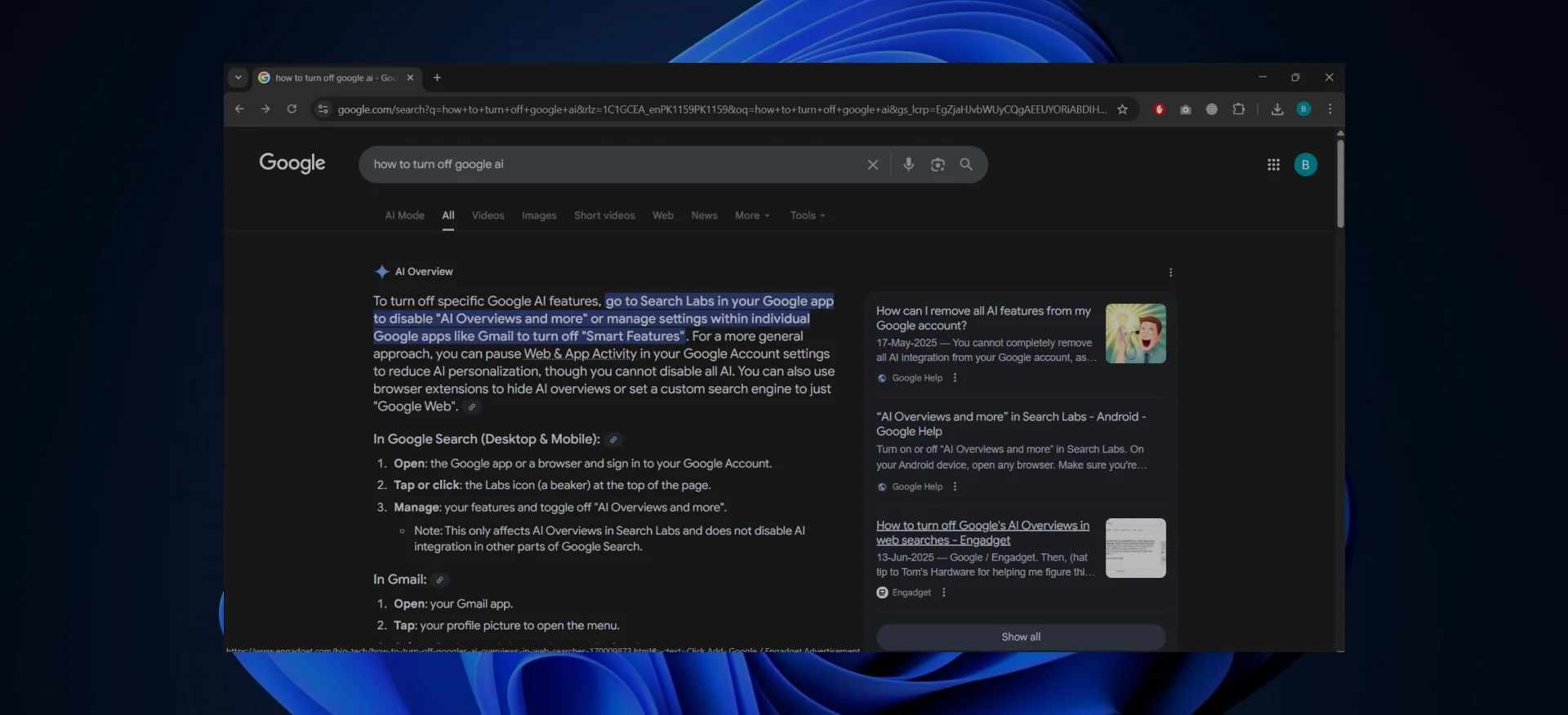Switch to the Images tab
The image size is (1568, 715).
tap(539, 215)
